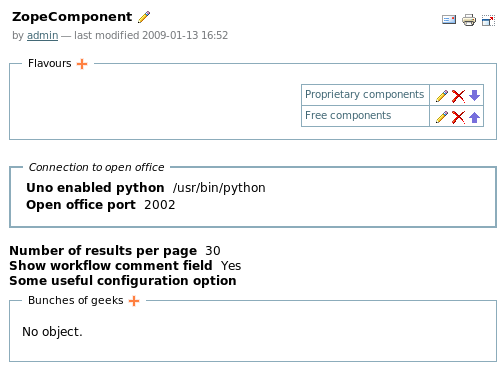This screenshot has height=366, width=503.
Task: Select the Flavours group label
Action: coord(50,63)
